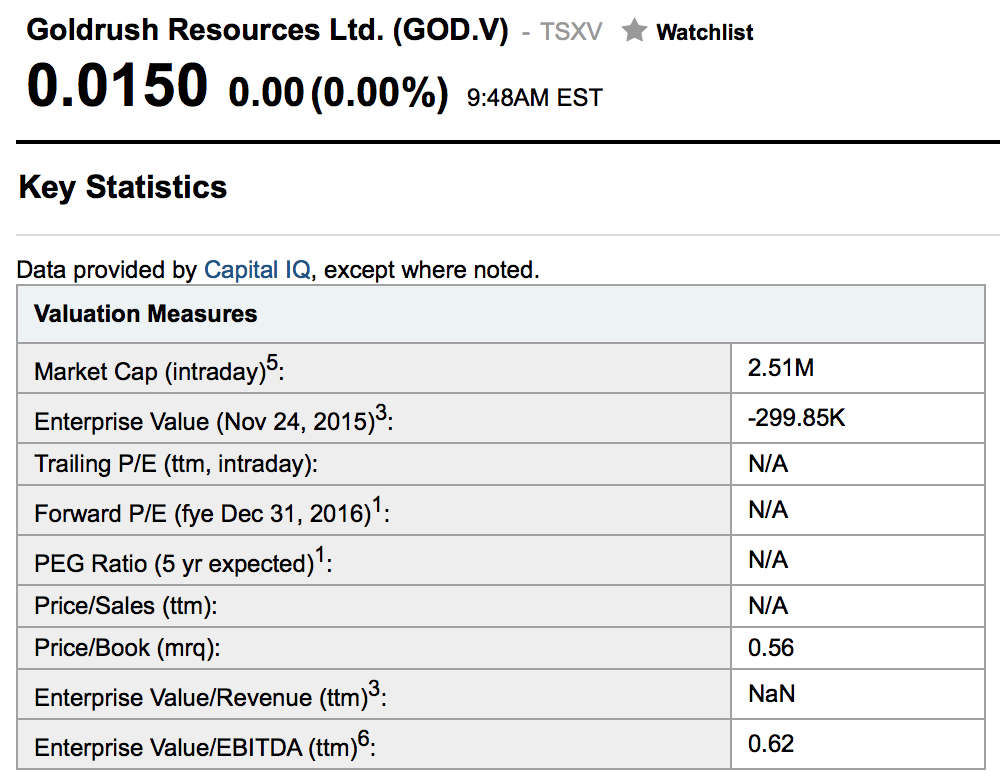Select the 2.51M market cap value
Viewport: 1000px width, 784px height.
pyautogui.click(x=781, y=368)
